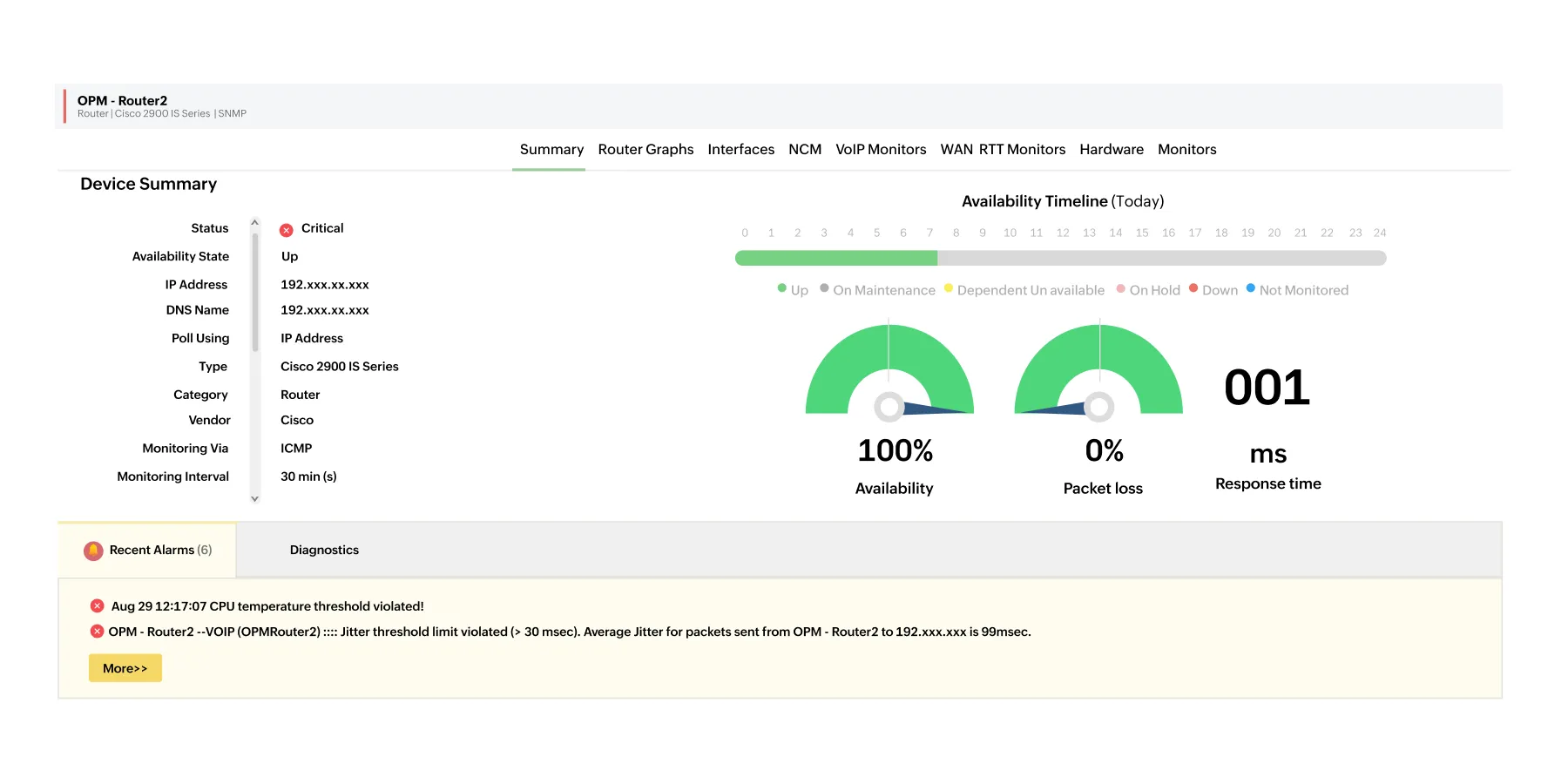The height and width of the screenshot is (784, 1568).
Task: Click the green Up legend dot
Action: tap(782, 288)
